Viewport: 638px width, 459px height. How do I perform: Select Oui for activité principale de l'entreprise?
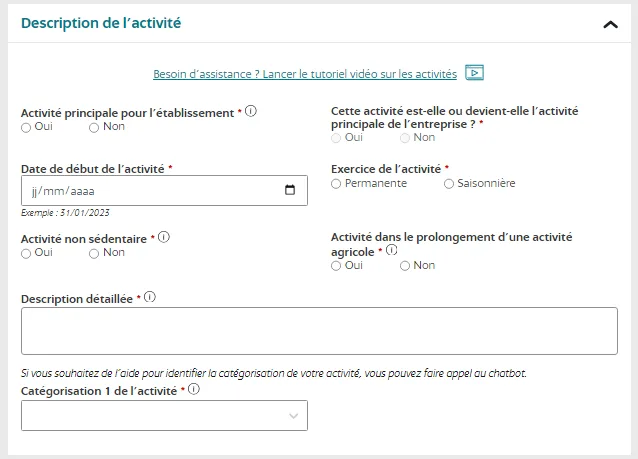point(336,138)
